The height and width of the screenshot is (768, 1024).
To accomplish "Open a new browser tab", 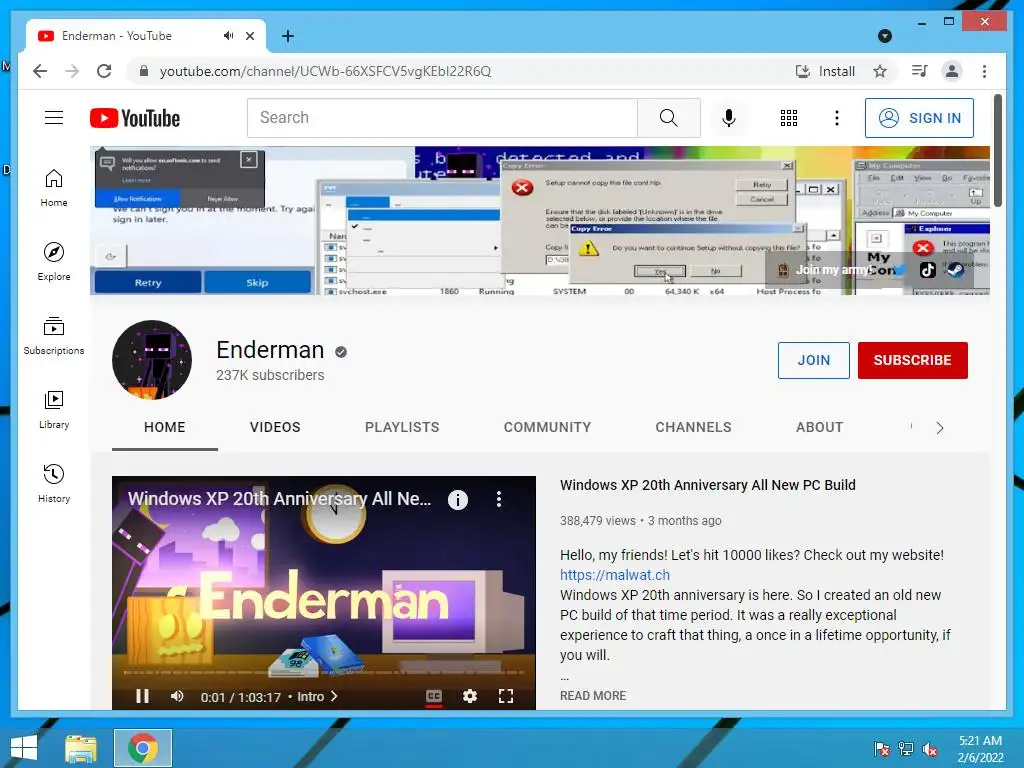I will (287, 36).
